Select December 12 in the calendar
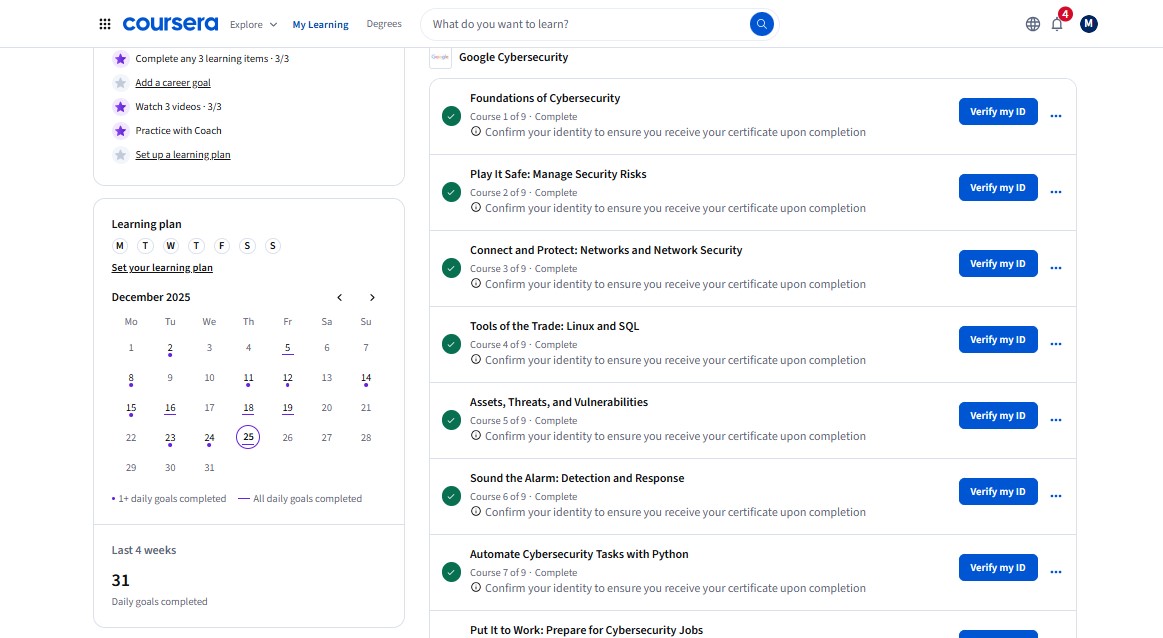This screenshot has height=638, width=1163. [x=288, y=378]
